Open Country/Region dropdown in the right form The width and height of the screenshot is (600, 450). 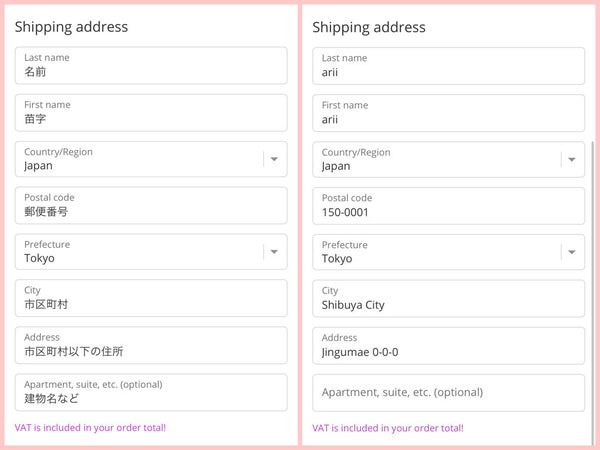pyautogui.click(x=448, y=160)
